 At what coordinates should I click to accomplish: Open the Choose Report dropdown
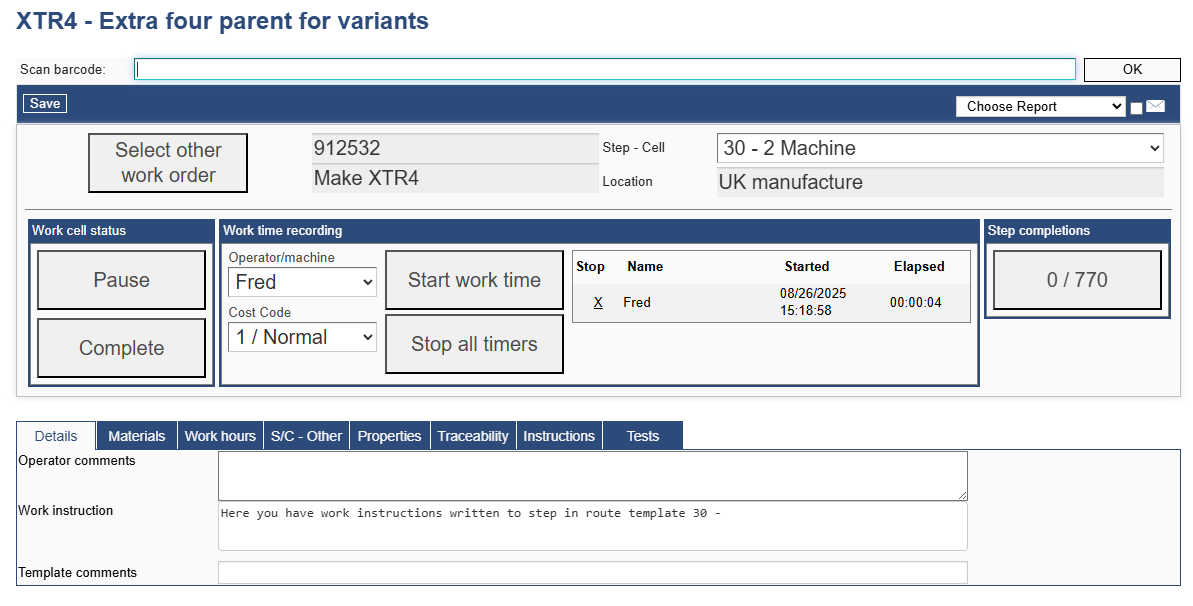coord(1040,107)
